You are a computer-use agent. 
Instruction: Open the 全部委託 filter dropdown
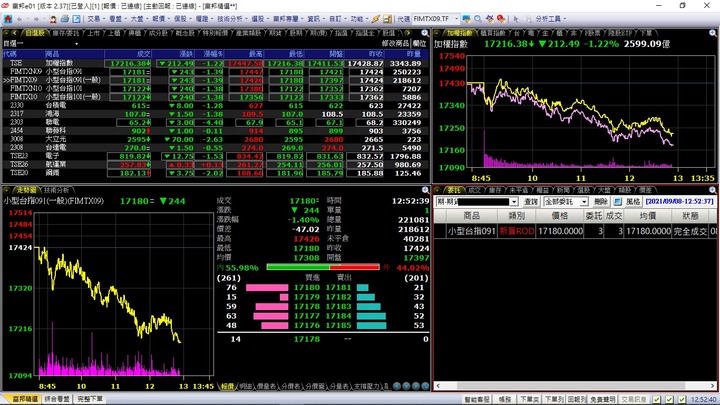click(584, 202)
